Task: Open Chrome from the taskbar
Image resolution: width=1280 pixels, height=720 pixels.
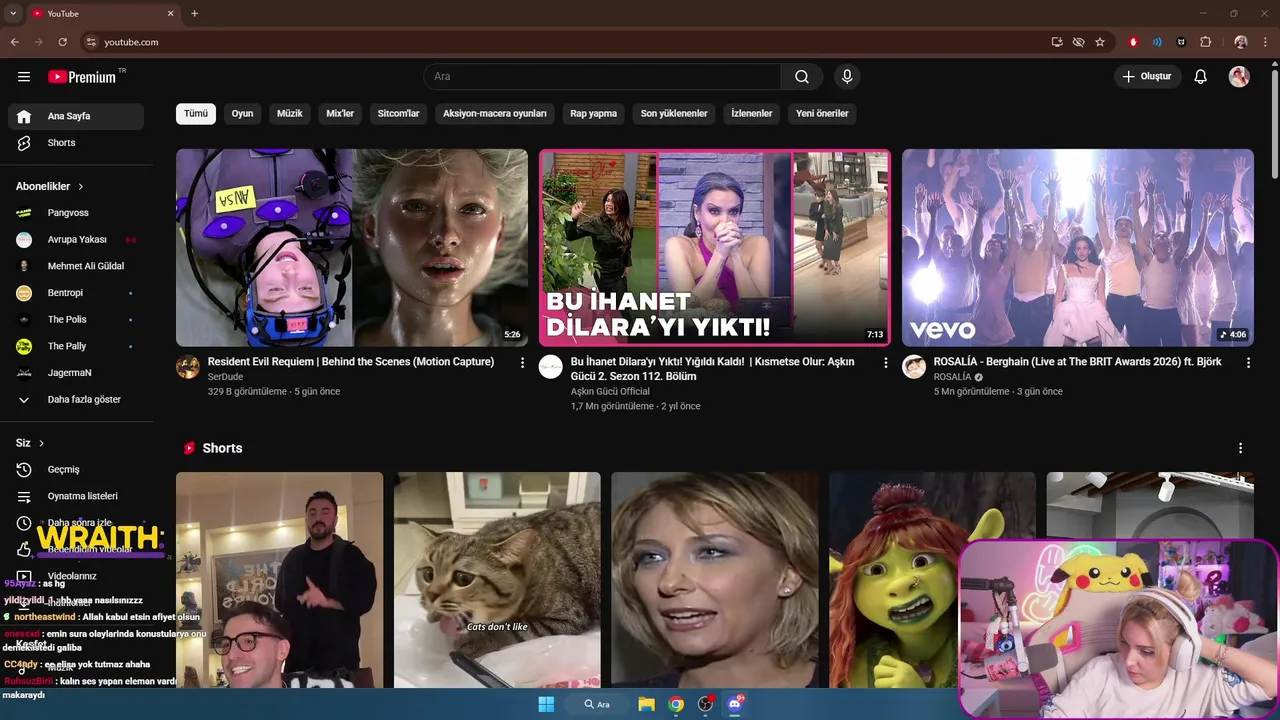Action: click(676, 704)
